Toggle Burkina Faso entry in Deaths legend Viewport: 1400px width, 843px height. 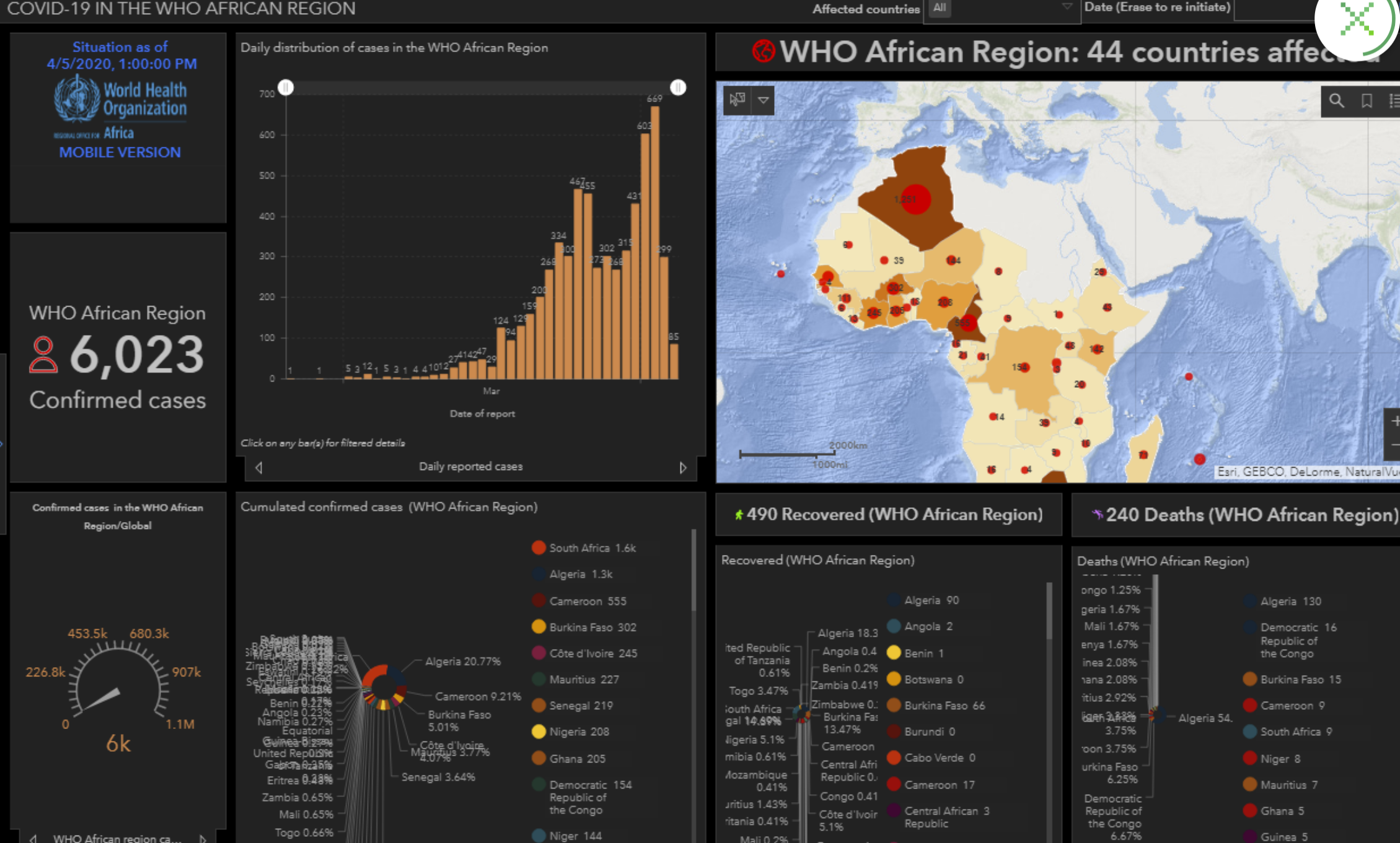click(1292, 679)
